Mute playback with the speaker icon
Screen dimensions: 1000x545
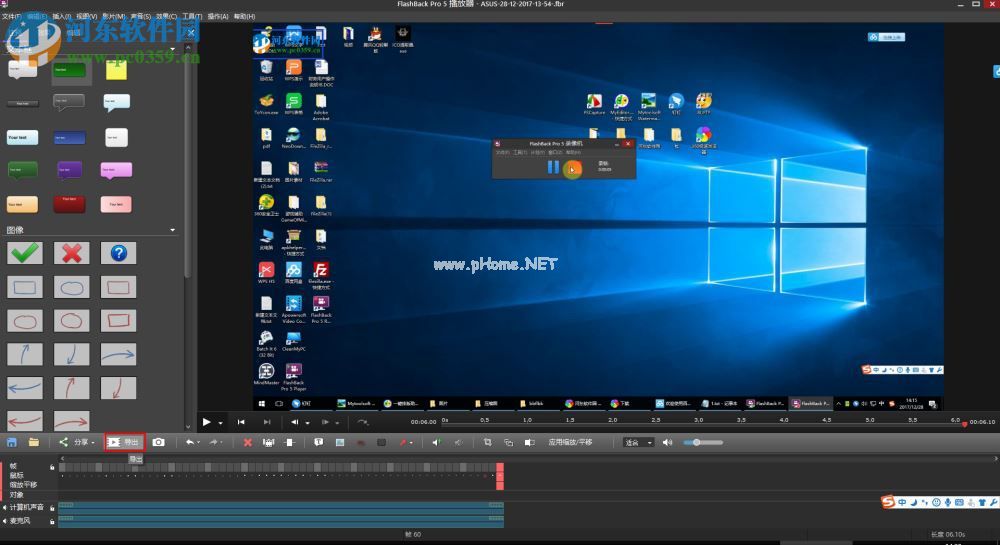(667, 442)
